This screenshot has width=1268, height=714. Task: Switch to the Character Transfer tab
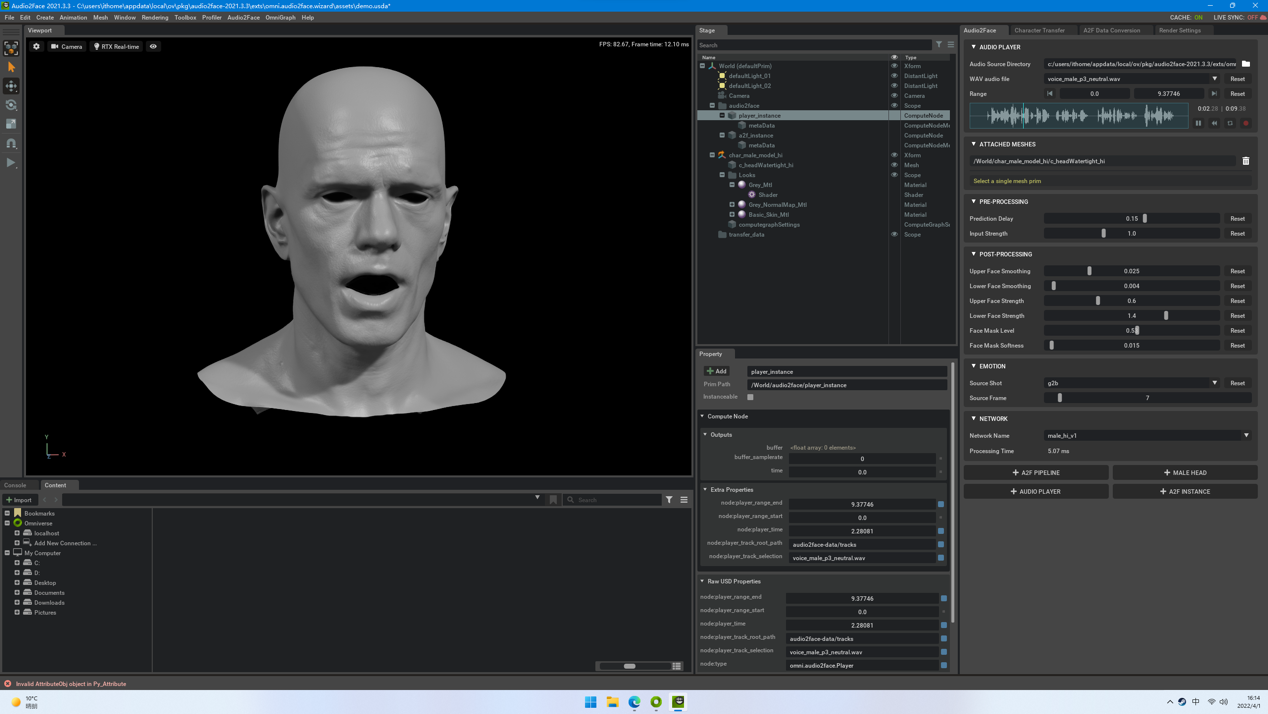1039,30
